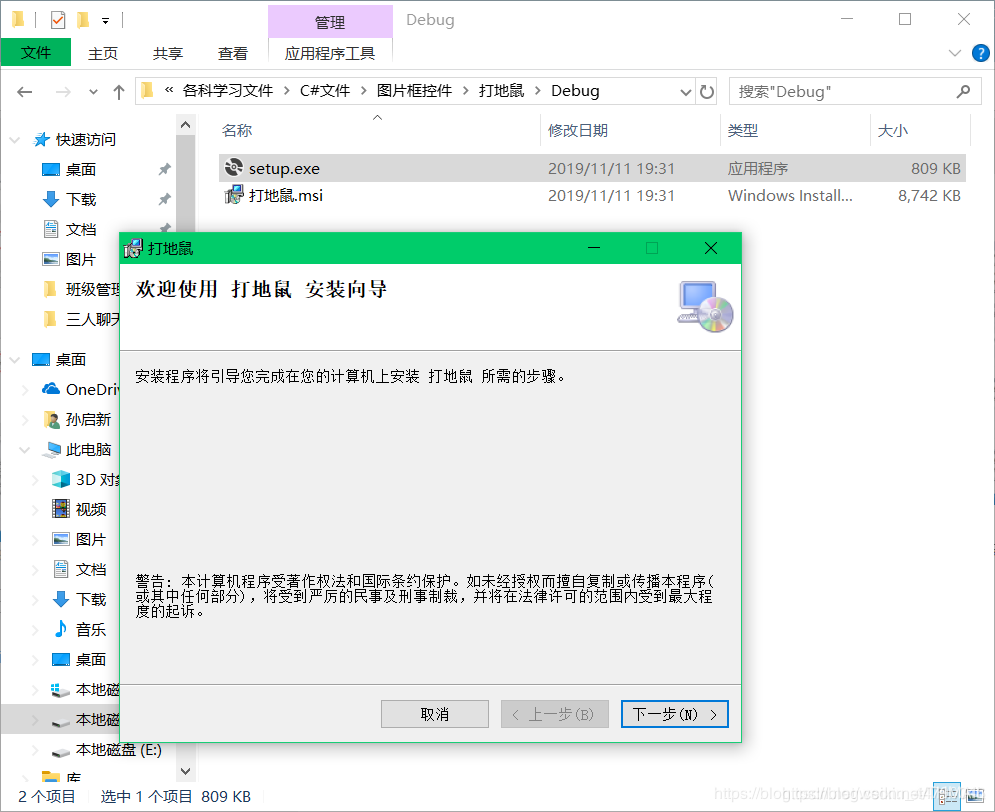Switch to the 查看 ribbon tab
The image size is (995, 812).
[x=232, y=53]
